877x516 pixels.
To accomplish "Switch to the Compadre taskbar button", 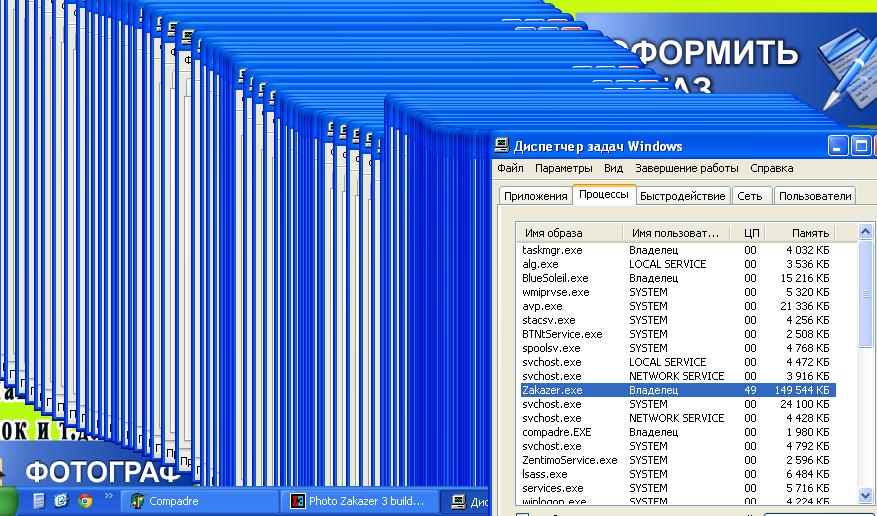I will 199,501.
